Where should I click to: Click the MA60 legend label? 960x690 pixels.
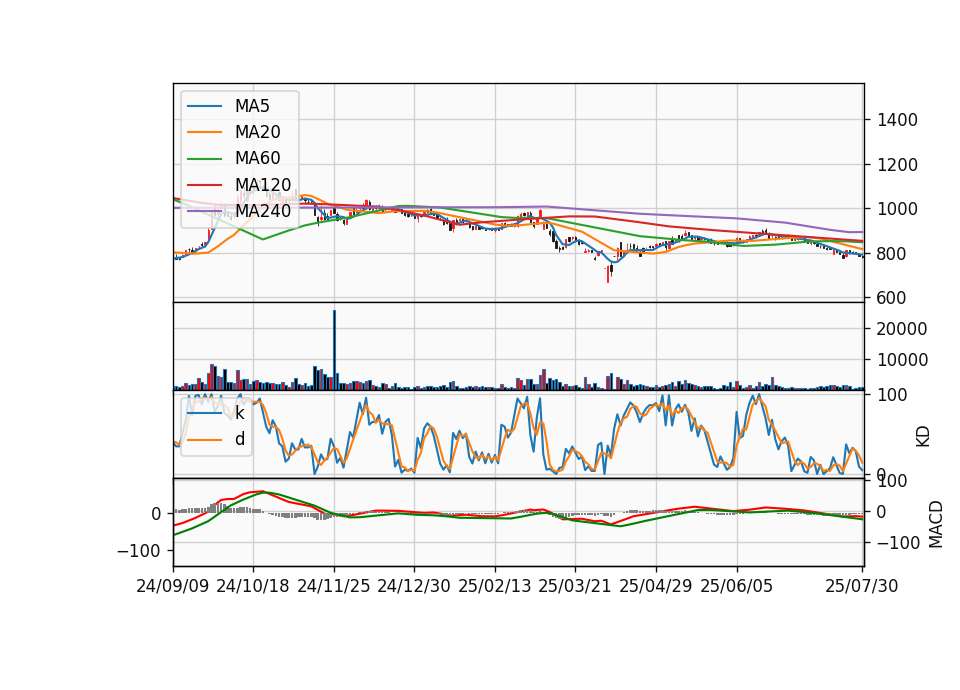[258, 159]
